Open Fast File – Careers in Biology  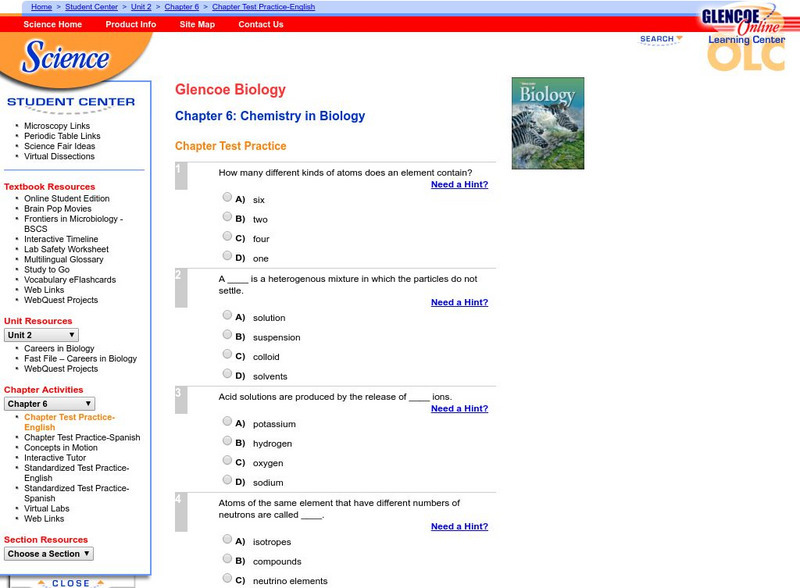tap(81, 358)
